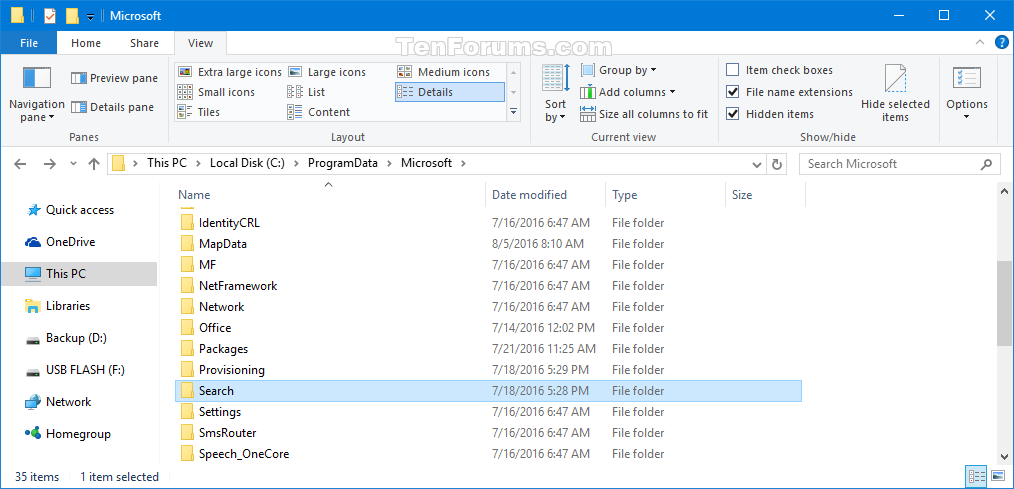The width and height of the screenshot is (1014, 489).
Task: Open recent locations dropdown
Action: pyautogui.click(x=73, y=164)
